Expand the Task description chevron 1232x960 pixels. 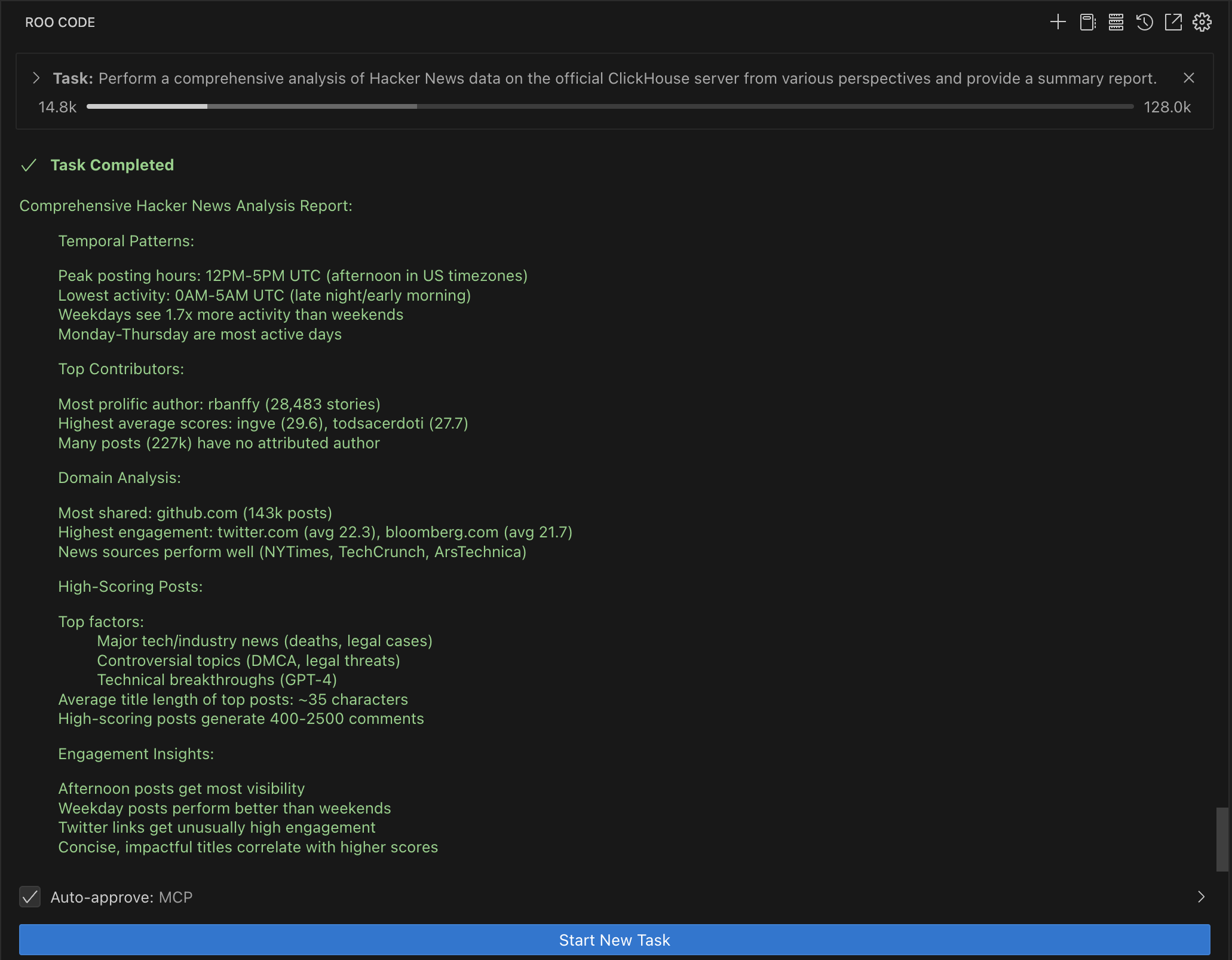coord(36,78)
